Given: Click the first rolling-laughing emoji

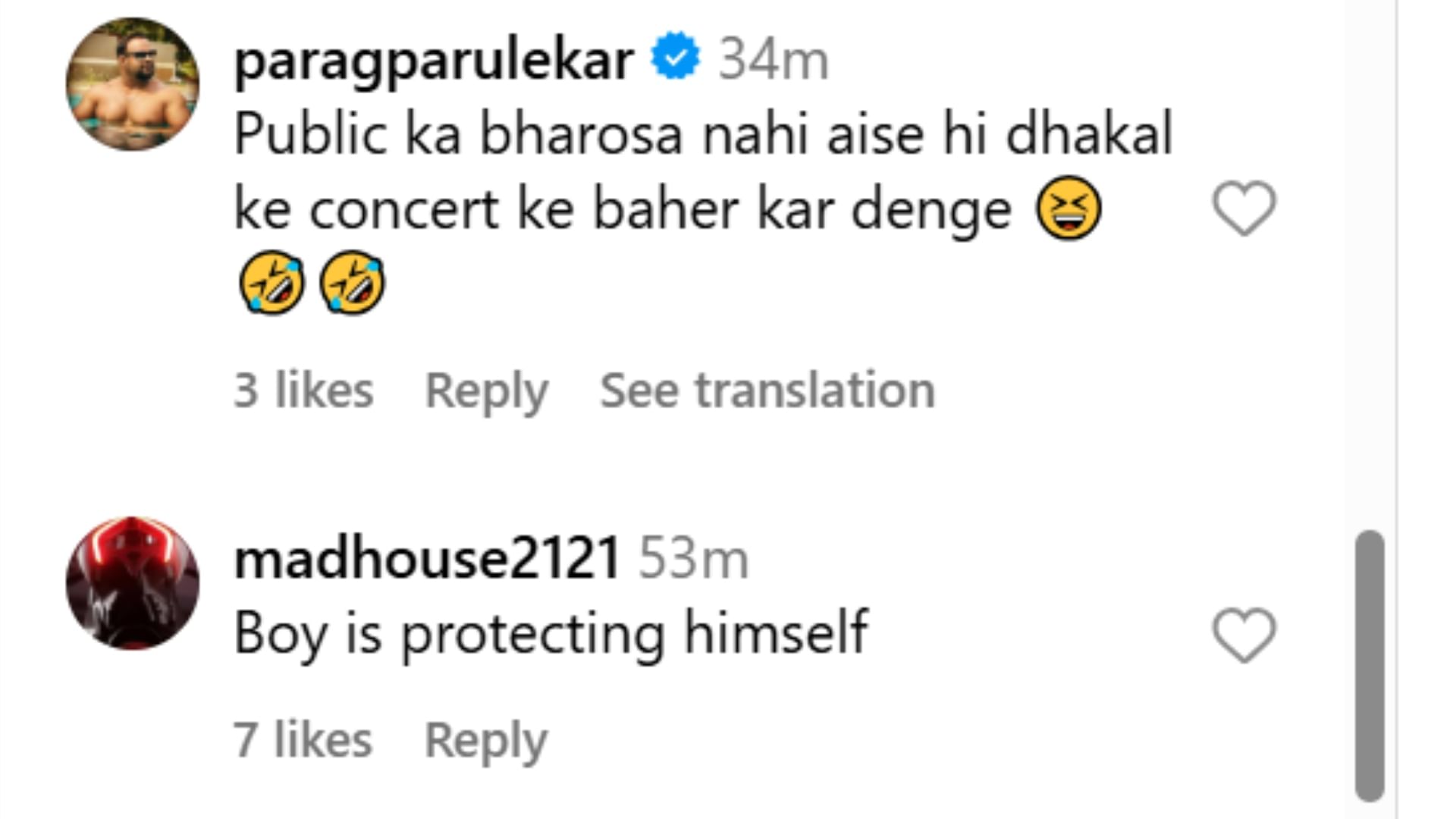Looking at the screenshot, I should tap(271, 282).
